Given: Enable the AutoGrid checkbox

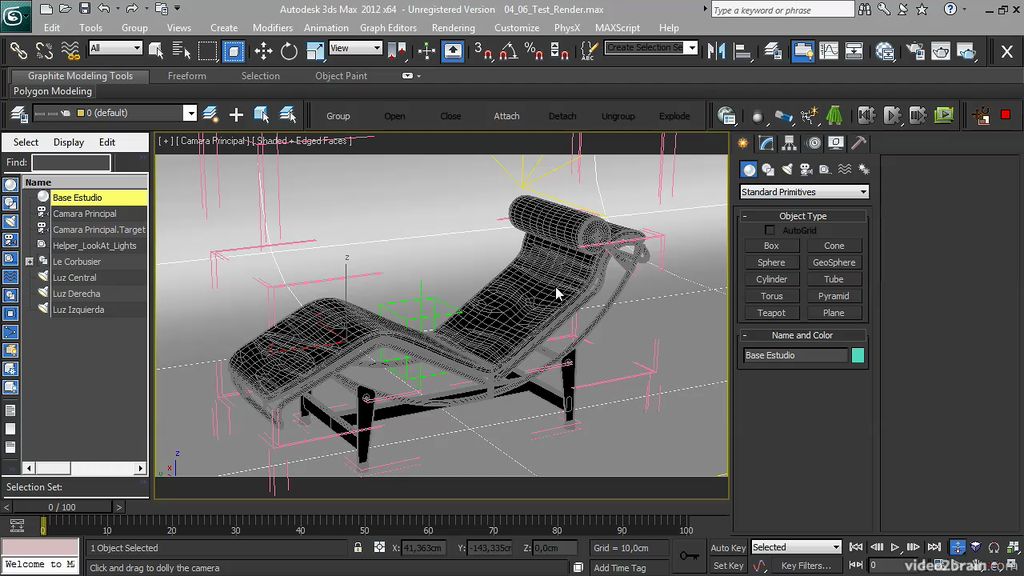Looking at the screenshot, I should pyautogui.click(x=769, y=229).
